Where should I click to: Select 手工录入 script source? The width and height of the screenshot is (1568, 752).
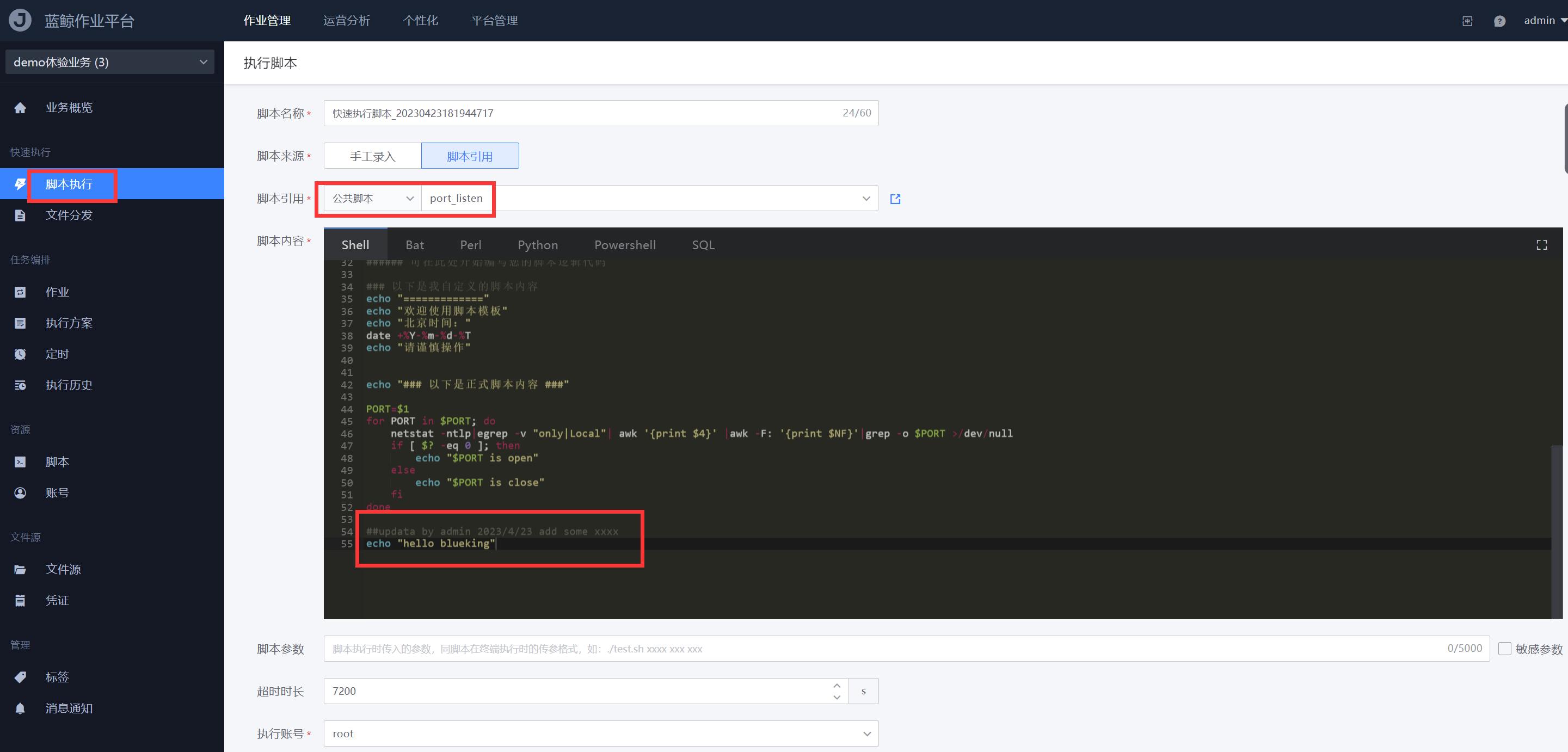point(372,156)
